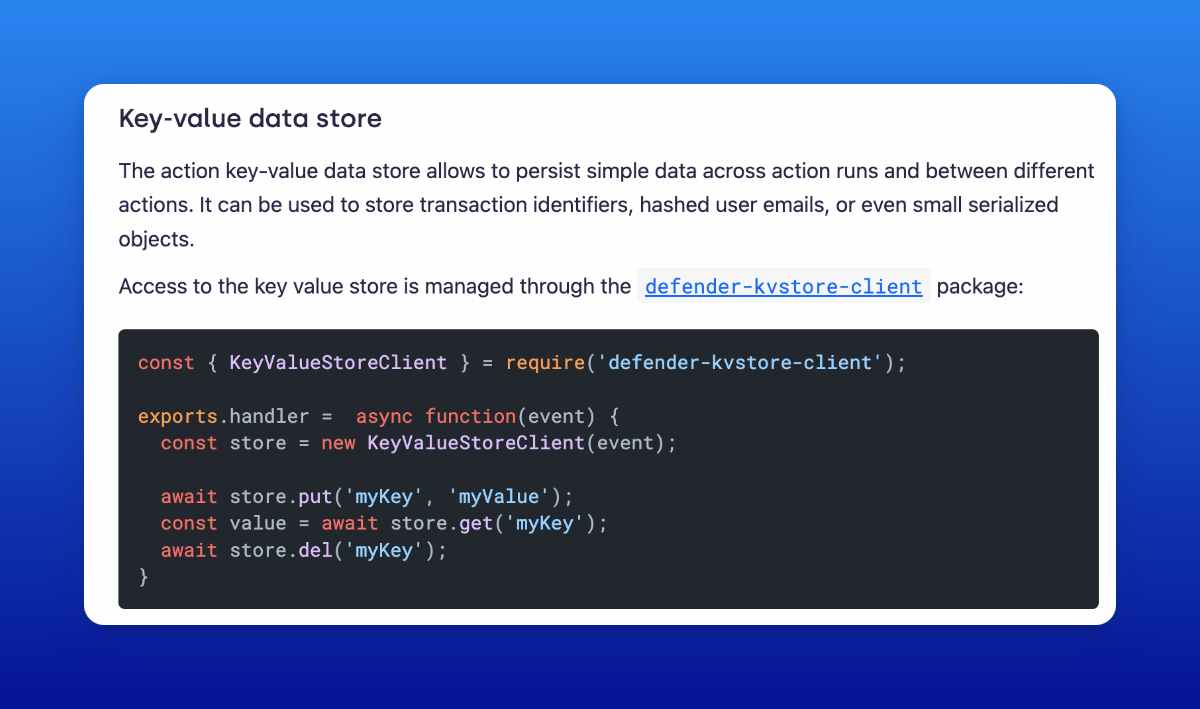Click the 'value' variable name in the code
The image size is (1200, 709).
coord(258,523)
